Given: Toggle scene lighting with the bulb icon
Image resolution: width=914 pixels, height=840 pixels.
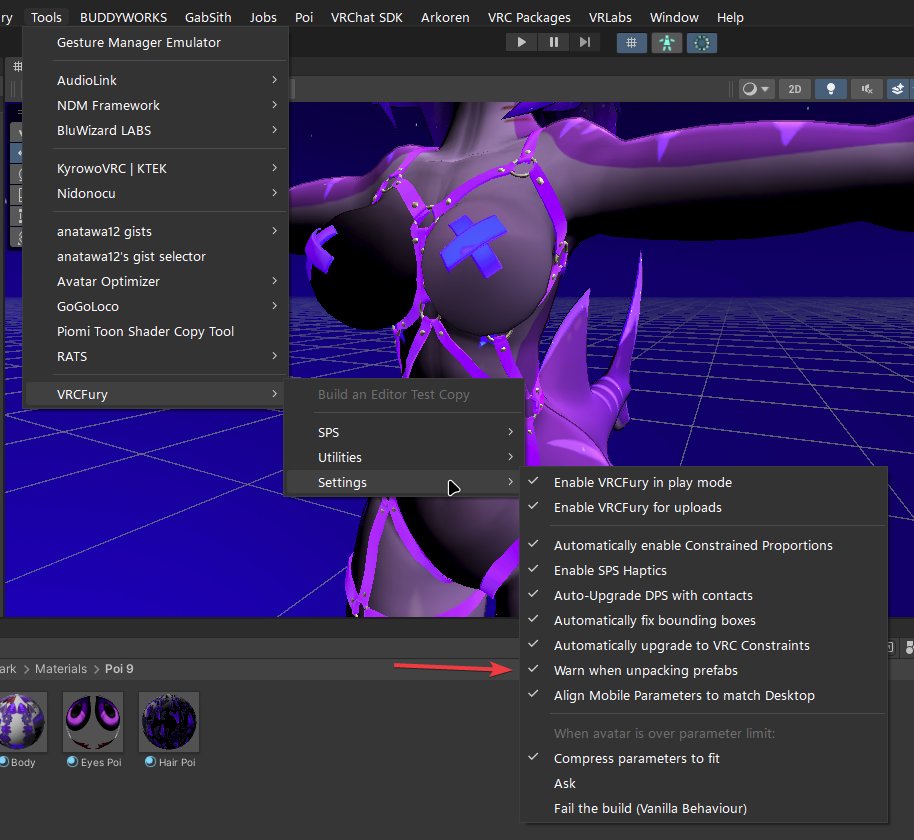Looking at the screenshot, I should point(831,89).
